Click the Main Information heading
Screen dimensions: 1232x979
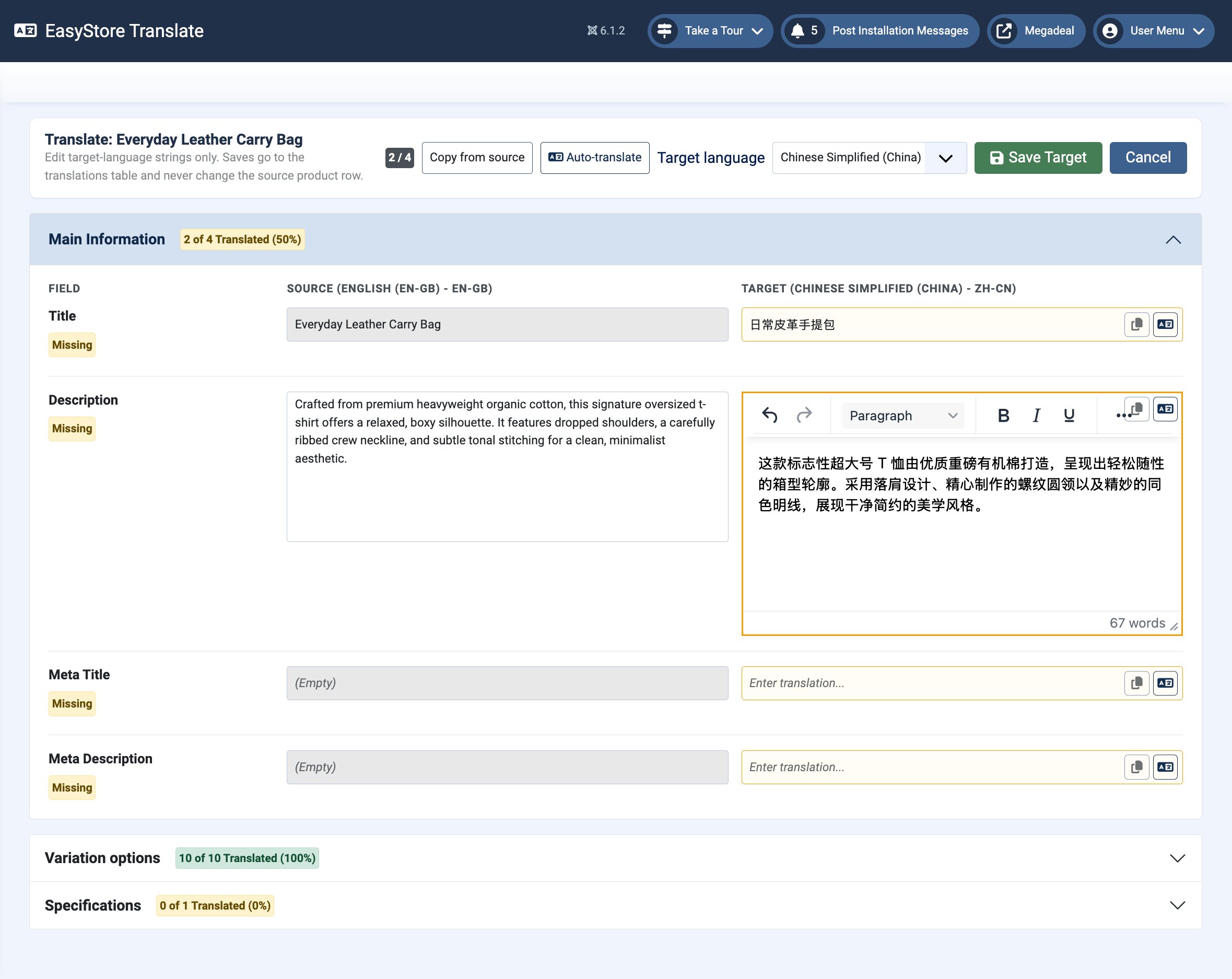[107, 239]
